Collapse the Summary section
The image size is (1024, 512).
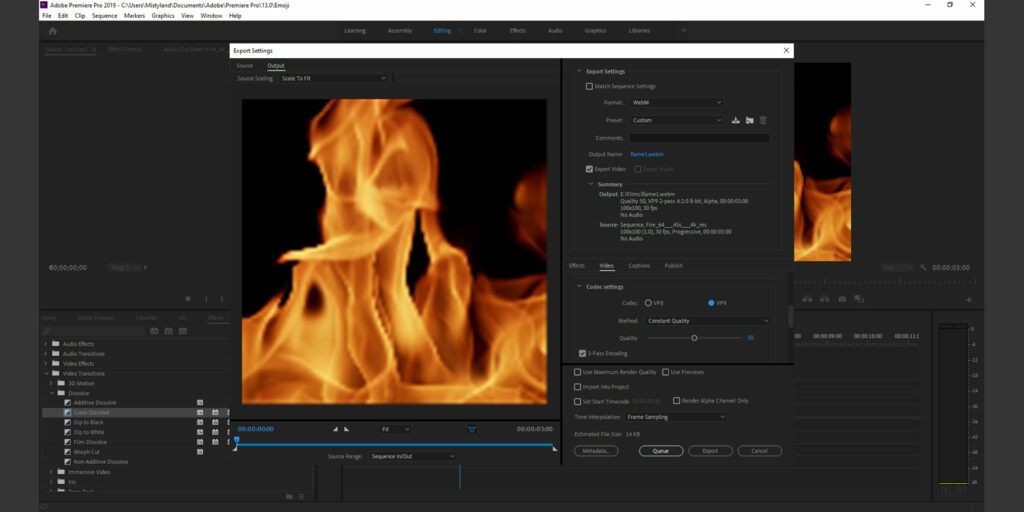(x=592, y=184)
